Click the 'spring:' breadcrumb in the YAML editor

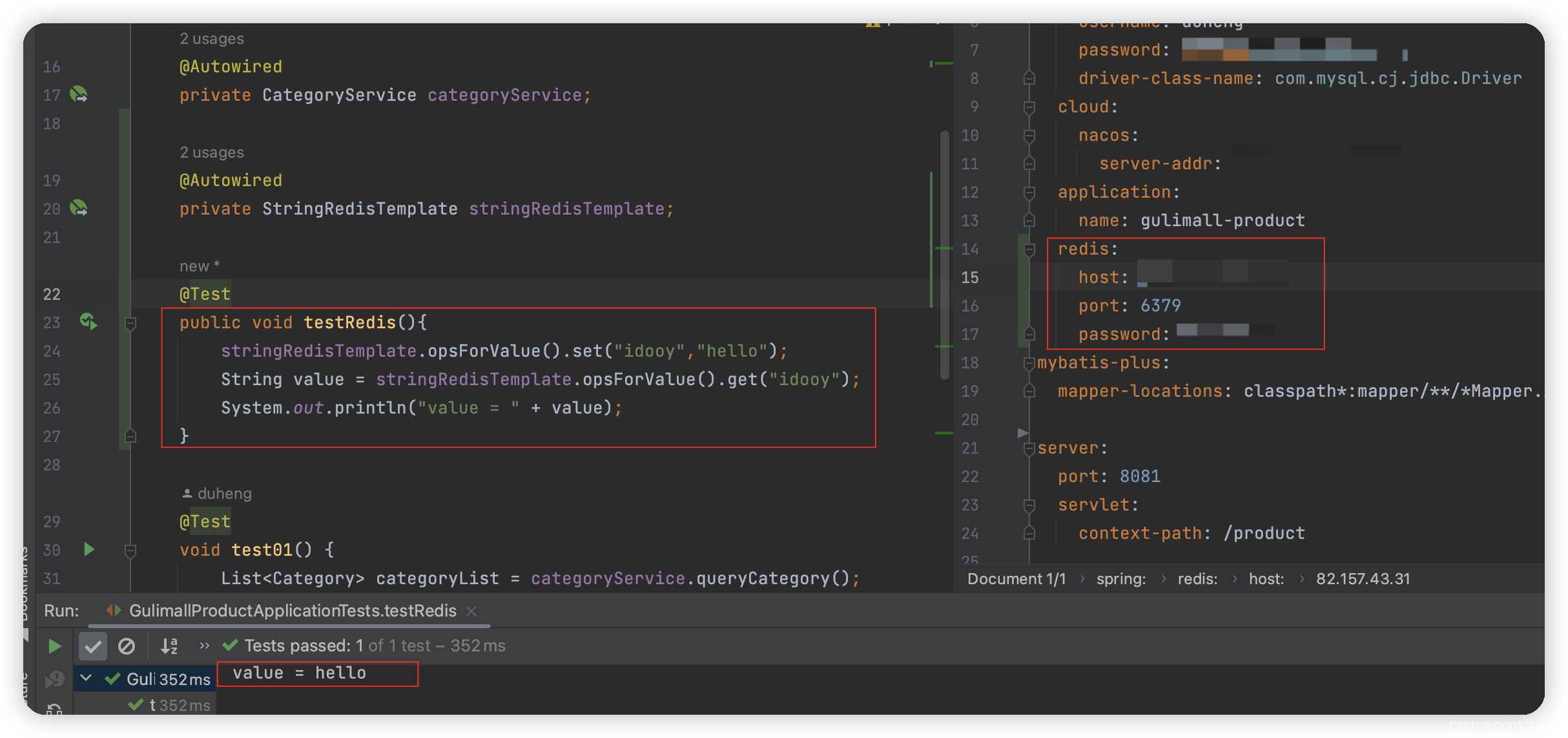click(x=1120, y=578)
